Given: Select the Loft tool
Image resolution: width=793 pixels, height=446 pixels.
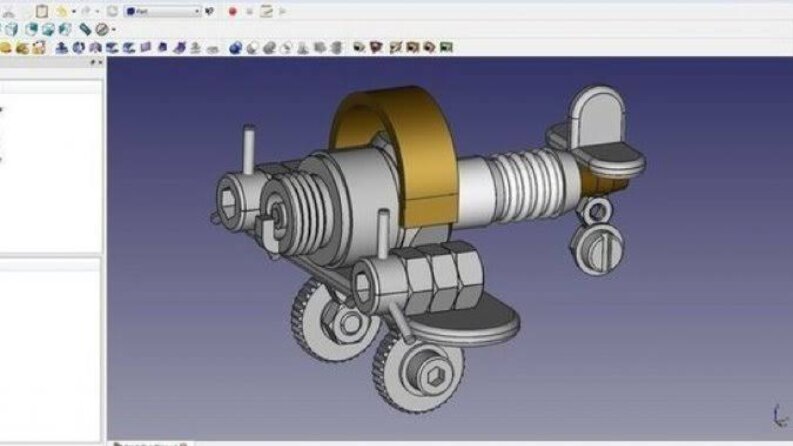Looking at the screenshot, I should (162, 48).
